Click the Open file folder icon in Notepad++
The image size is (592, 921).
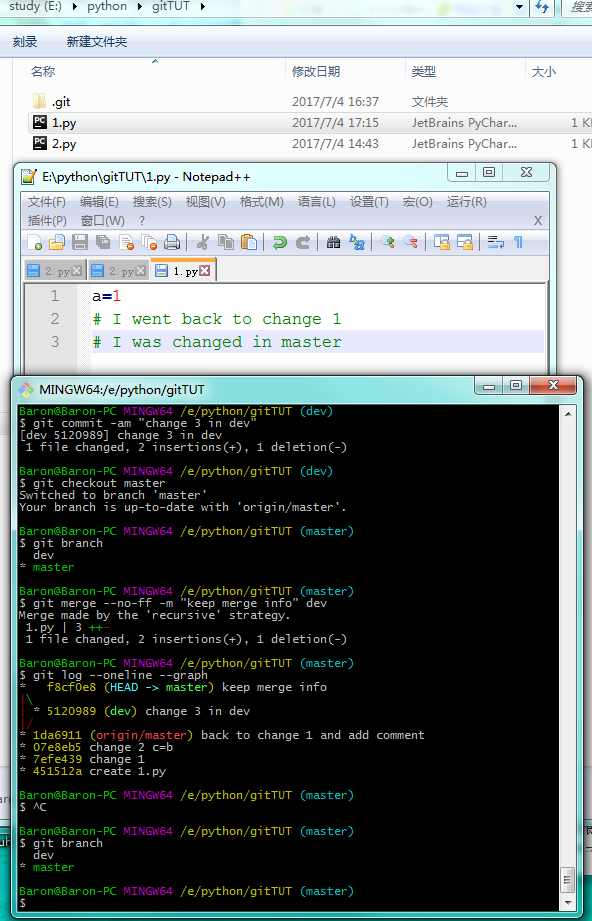[56, 242]
